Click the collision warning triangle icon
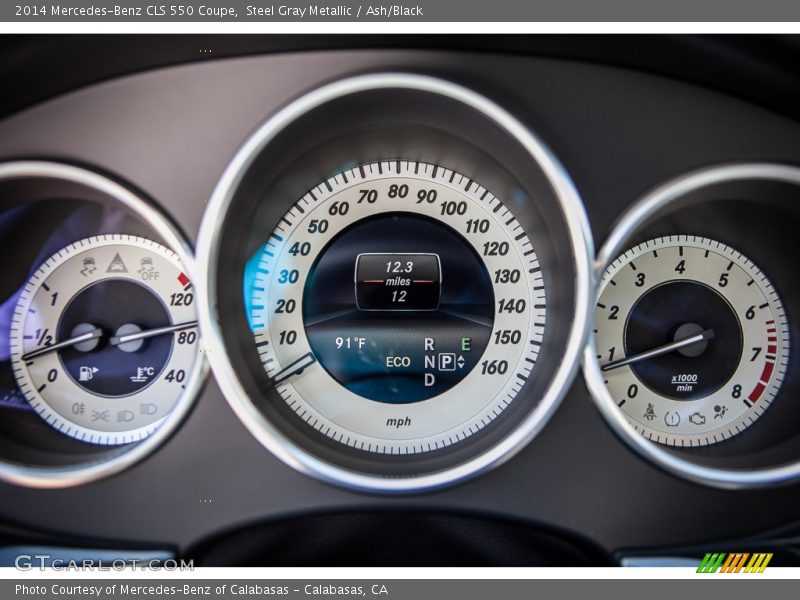Screen dimensions: 800x600 (x=117, y=263)
